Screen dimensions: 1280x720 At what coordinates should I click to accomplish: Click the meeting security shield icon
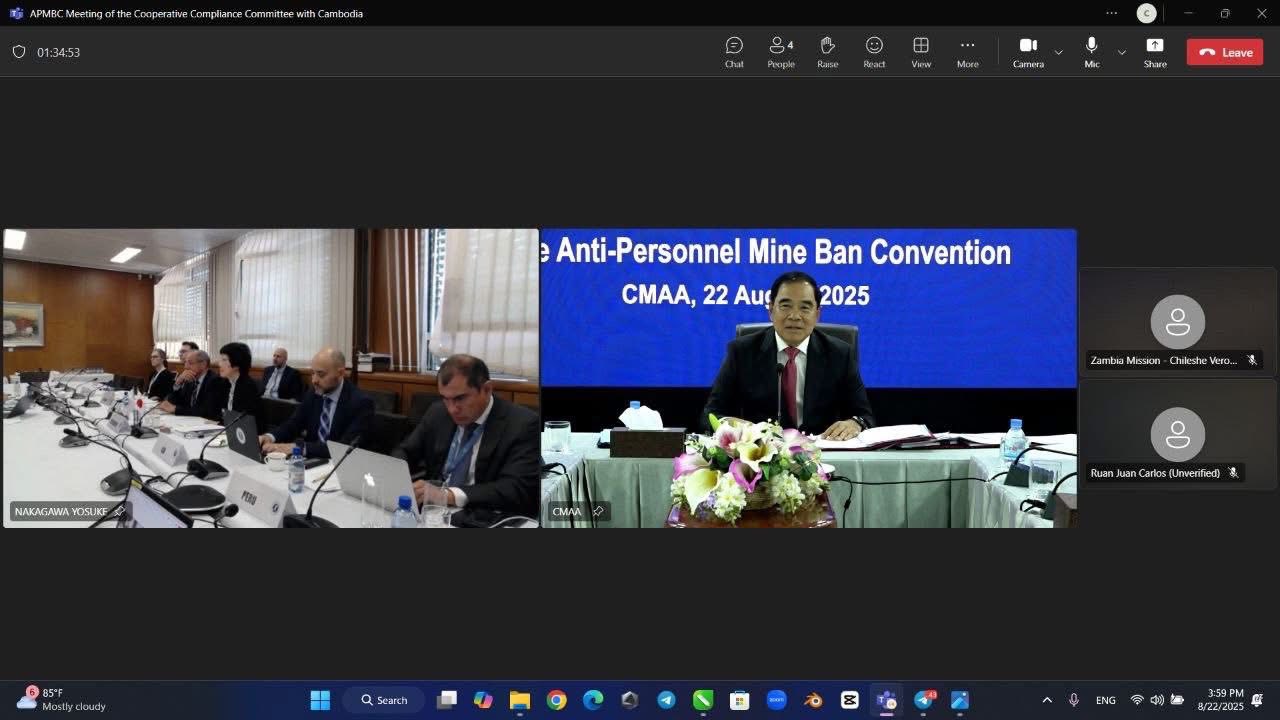pyautogui.click(x=19, y=52)
